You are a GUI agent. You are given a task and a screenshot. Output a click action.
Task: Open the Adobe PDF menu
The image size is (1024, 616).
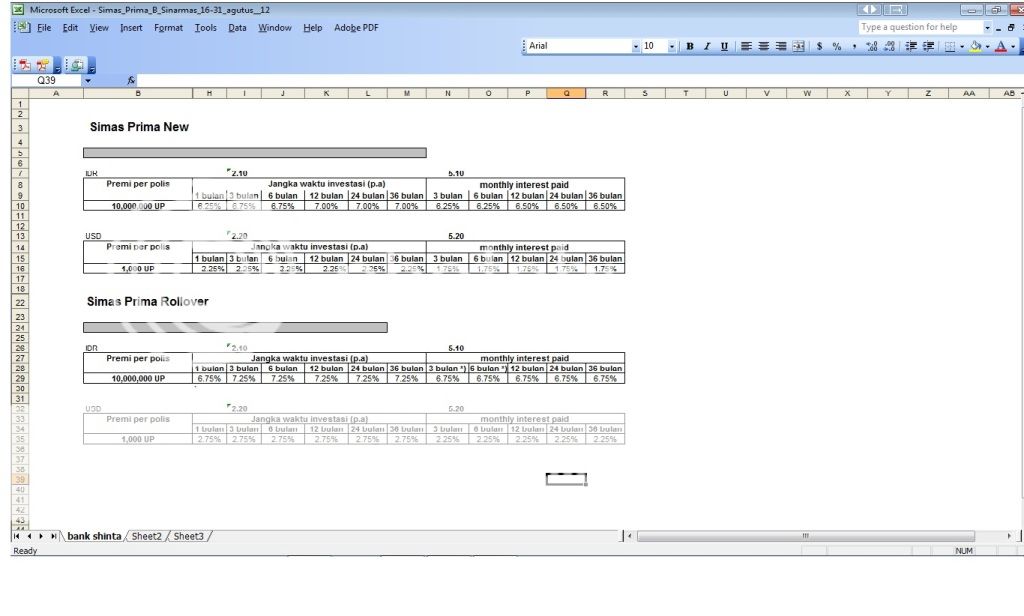pyautogui.click(x=356, y=27)
